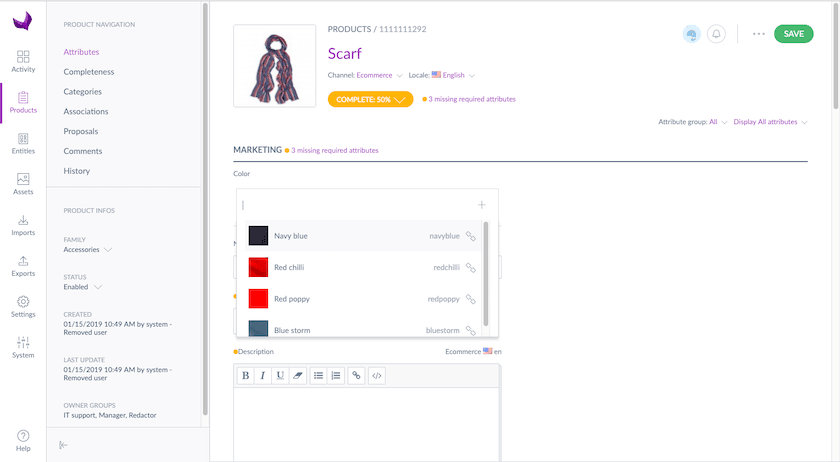
Task: Open the Assets section
Action: pyautogui.click(x=23, y=184)
